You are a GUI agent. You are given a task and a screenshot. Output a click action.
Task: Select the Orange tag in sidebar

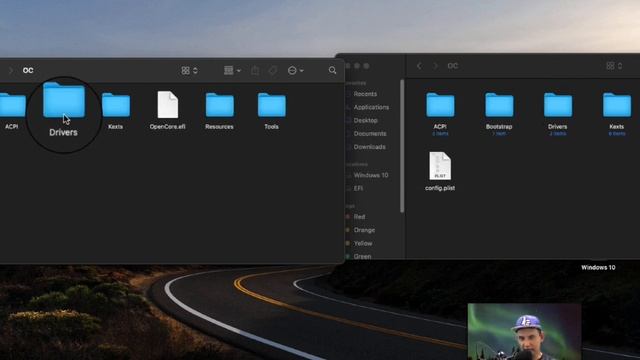pos(364,230)
